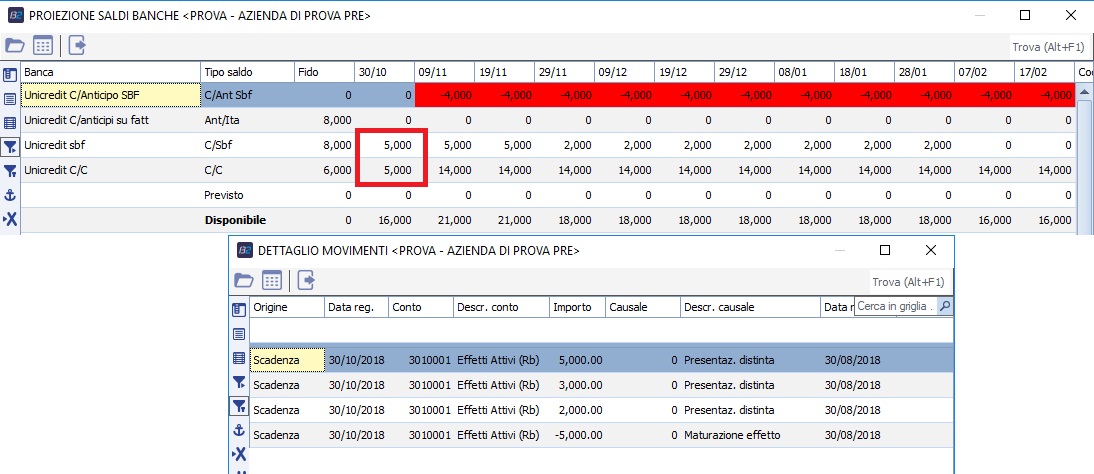Toggle the highlighted filter settings icon in Dettaglio Movimenti sidebar
Viewport: 1094px width, 474px height.
pos(239,406)
